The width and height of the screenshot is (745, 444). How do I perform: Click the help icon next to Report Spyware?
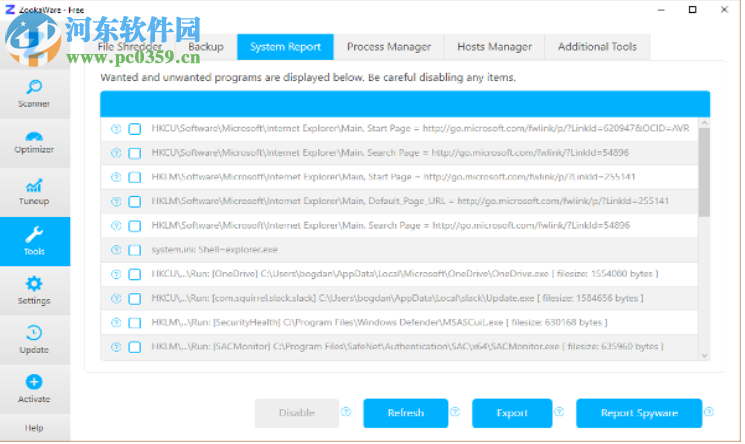point(709,412)
